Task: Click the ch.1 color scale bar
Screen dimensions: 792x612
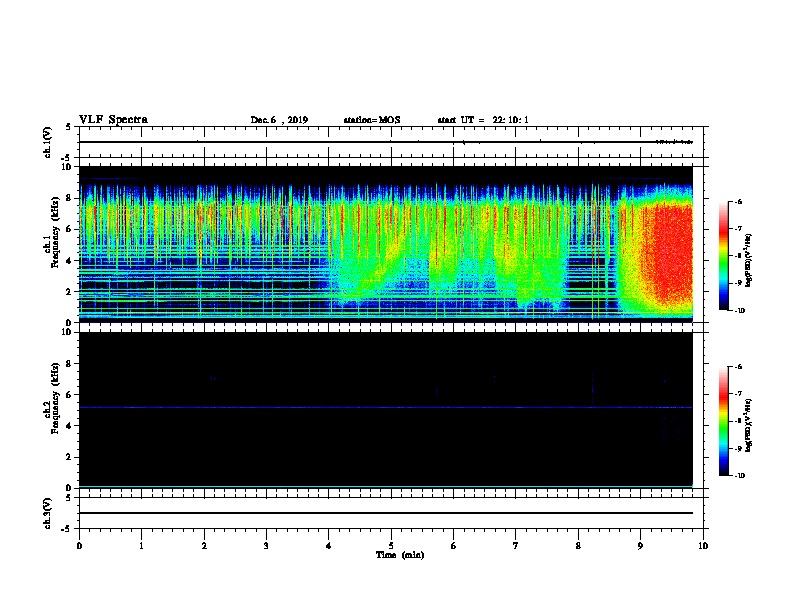Action: coord(724,256)
